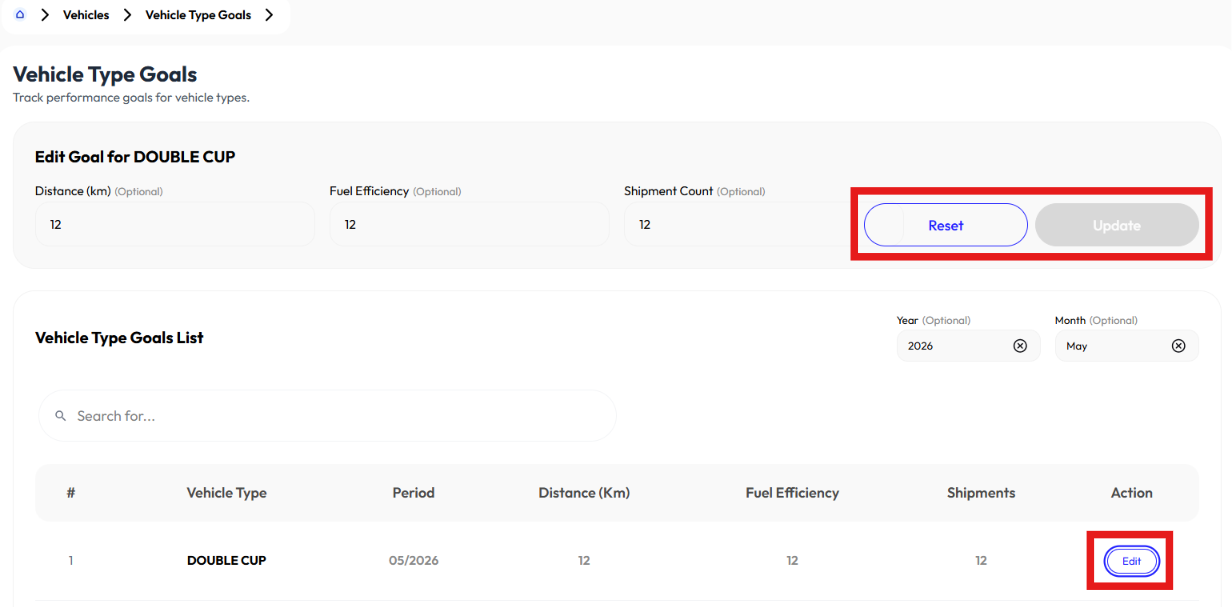Open the home icon in breadcrumb
Screen dimensions: 1232x607
pyautogui.click(x=20, y=15)
